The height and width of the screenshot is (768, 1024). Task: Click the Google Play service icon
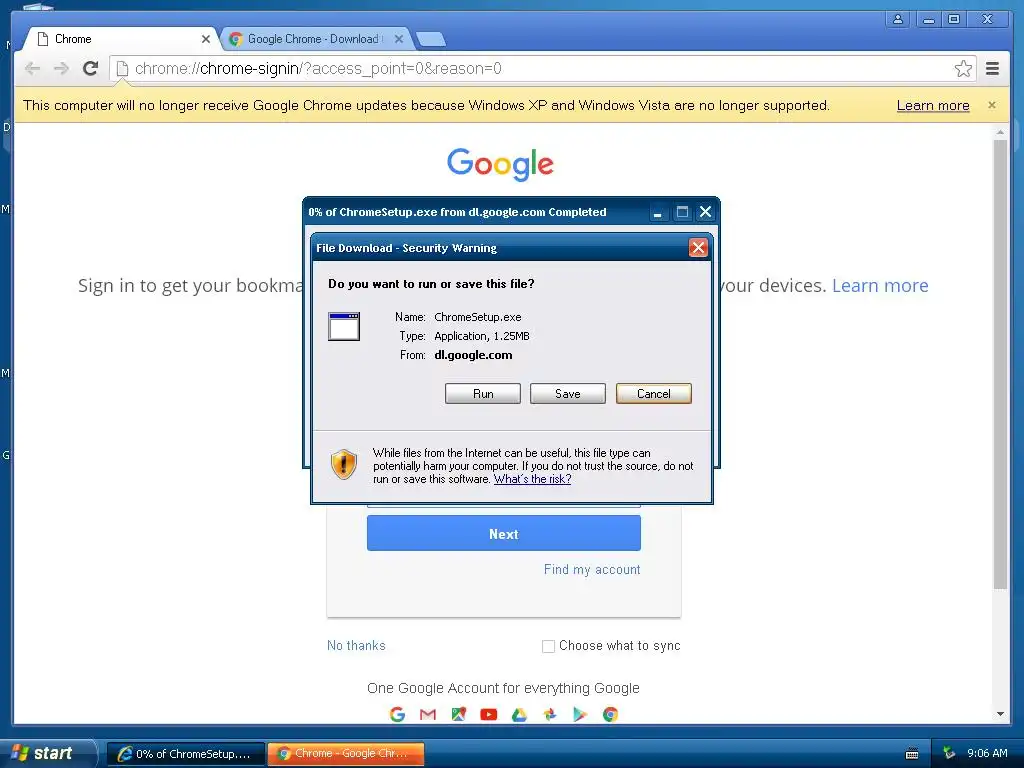(580, 714)
